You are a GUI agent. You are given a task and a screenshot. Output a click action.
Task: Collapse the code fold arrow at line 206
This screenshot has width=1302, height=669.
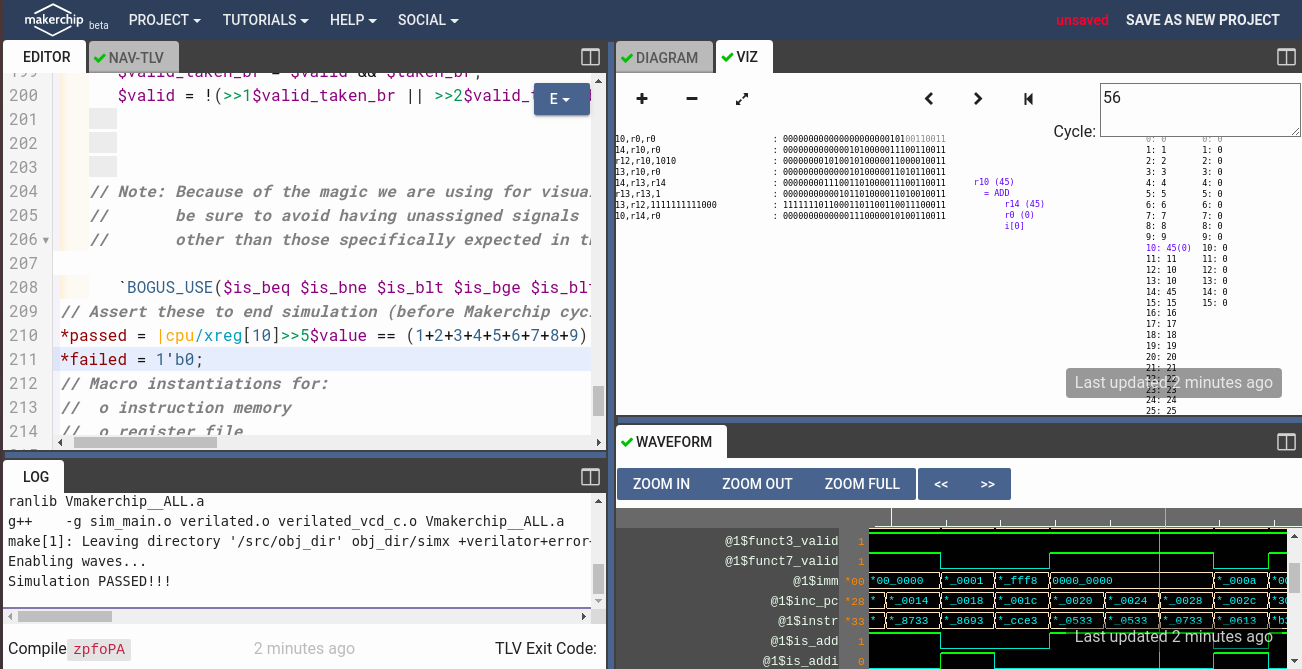coord(46,240)
